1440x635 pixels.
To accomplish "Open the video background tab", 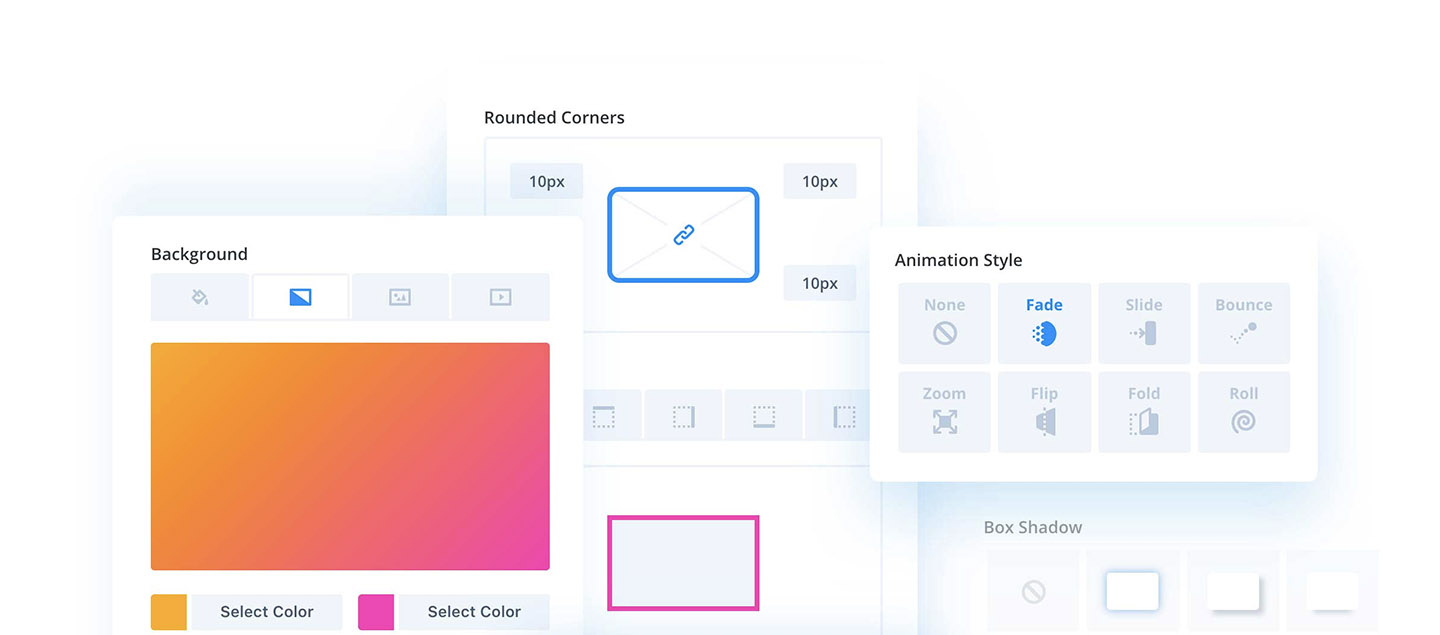I will [x=500, y=297].
